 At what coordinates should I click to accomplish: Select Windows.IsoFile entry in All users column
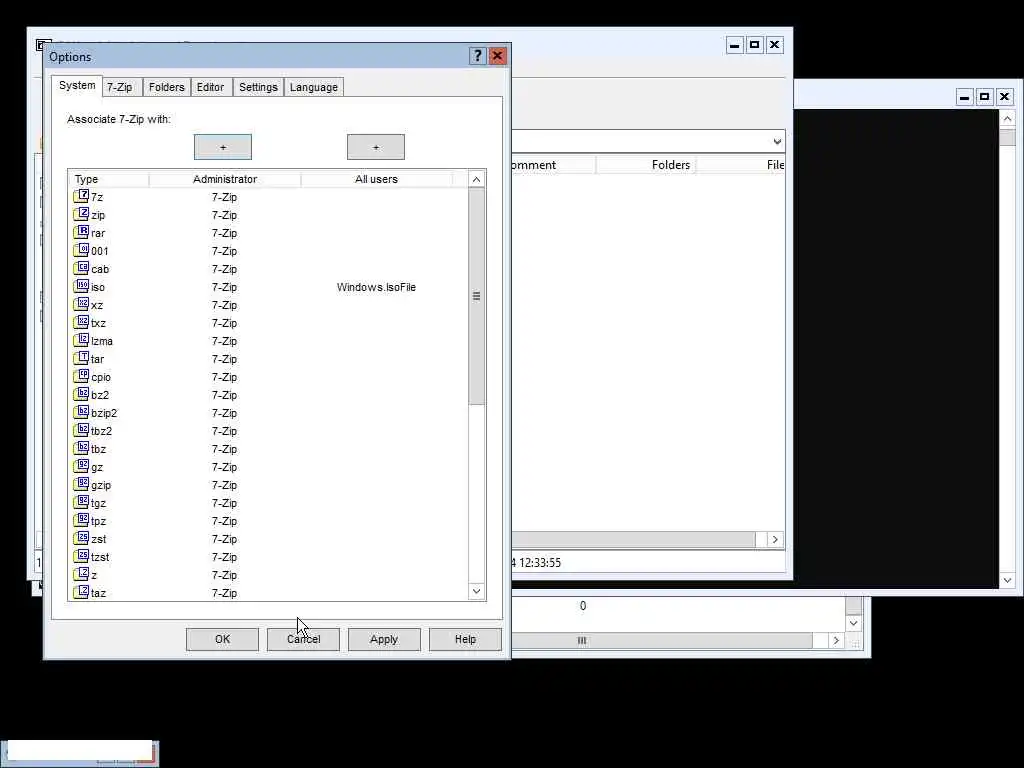pos(376,287)
